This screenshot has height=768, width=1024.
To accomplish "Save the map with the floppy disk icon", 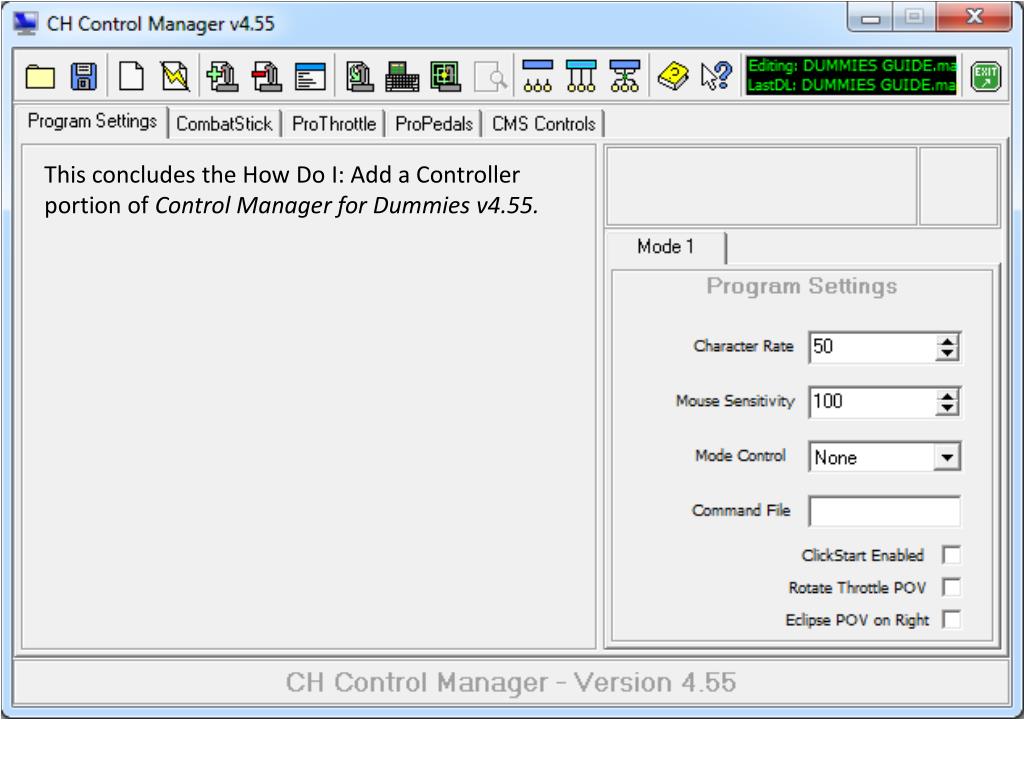I will [83, 76].
